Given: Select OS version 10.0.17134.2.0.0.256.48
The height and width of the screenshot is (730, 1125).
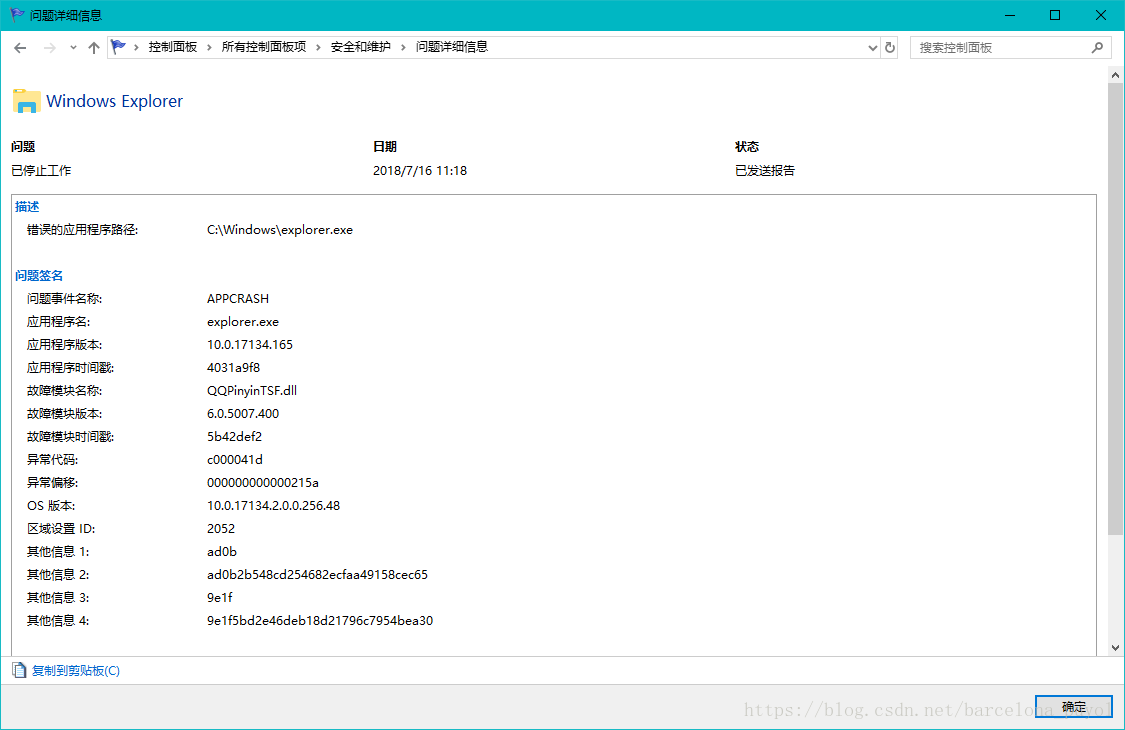Looking at the screenshot, I should click(273, 505).
